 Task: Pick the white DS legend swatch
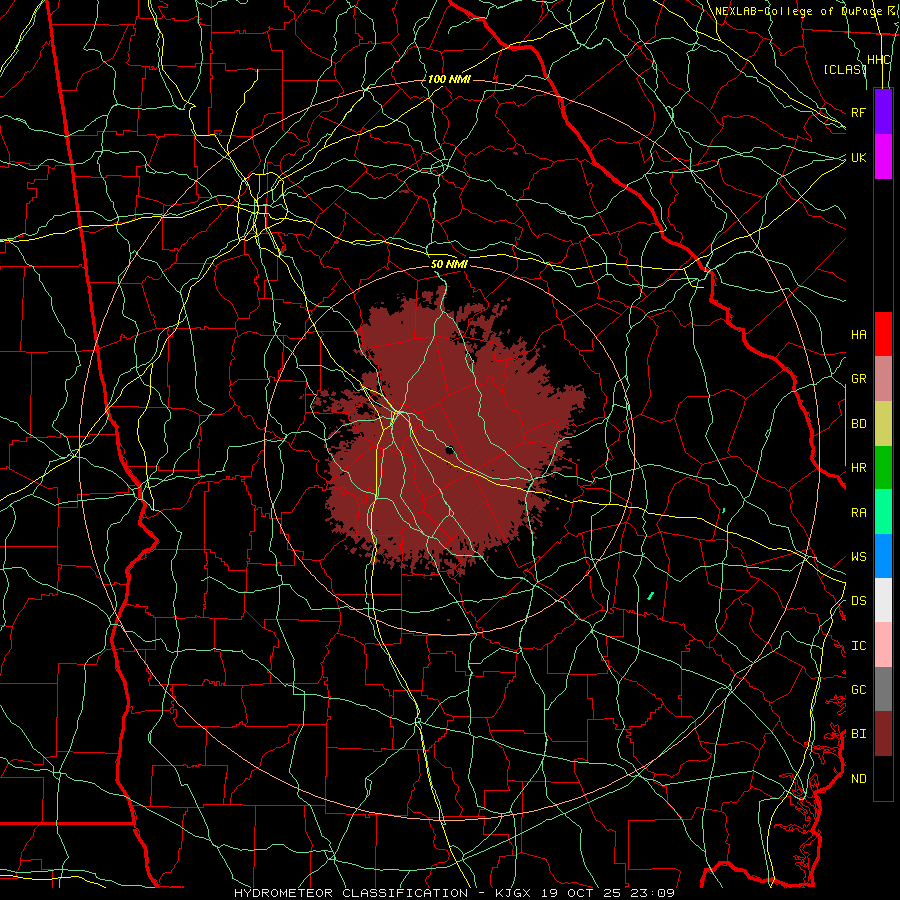tap(883, 600)
